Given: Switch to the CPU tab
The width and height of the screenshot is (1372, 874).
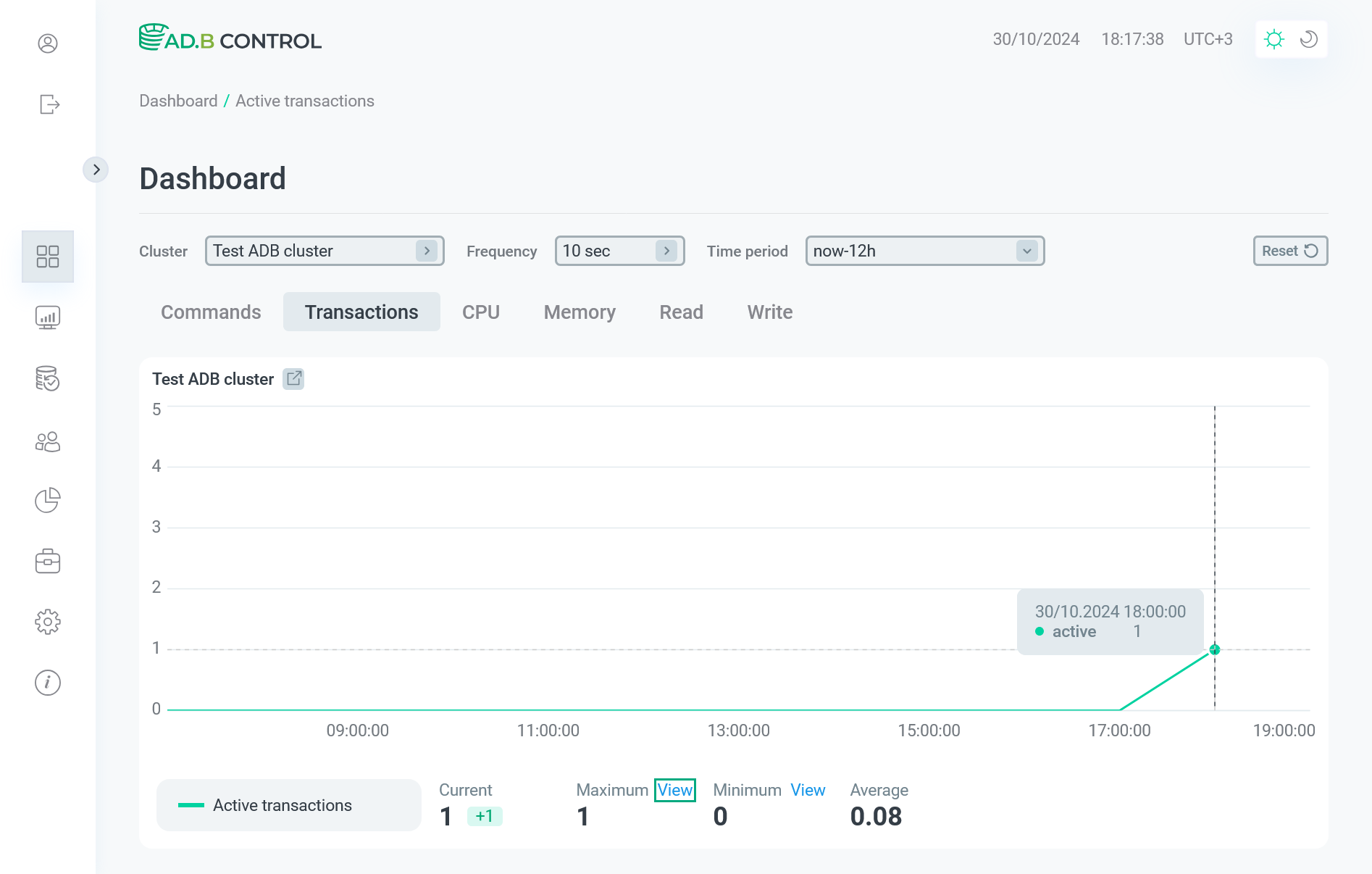Looking at the screenshot, I should pos(481,312).
